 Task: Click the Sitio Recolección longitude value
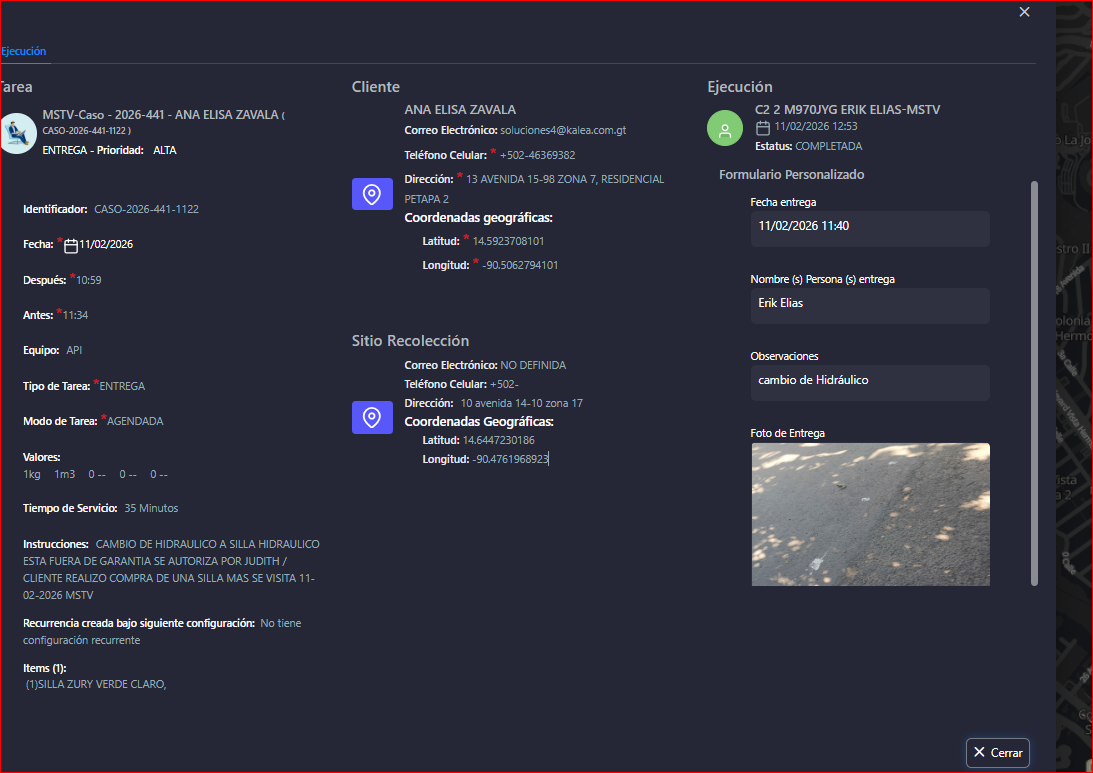510,459
